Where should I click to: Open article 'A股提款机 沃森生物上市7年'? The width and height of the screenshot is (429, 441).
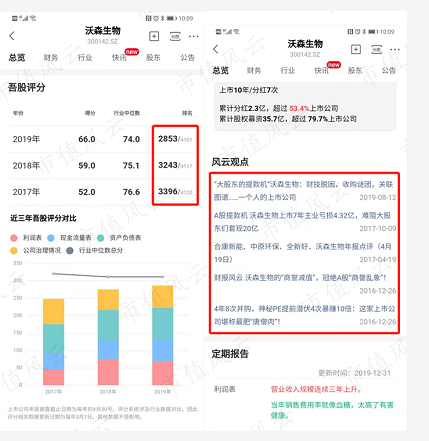pos(305,222)
